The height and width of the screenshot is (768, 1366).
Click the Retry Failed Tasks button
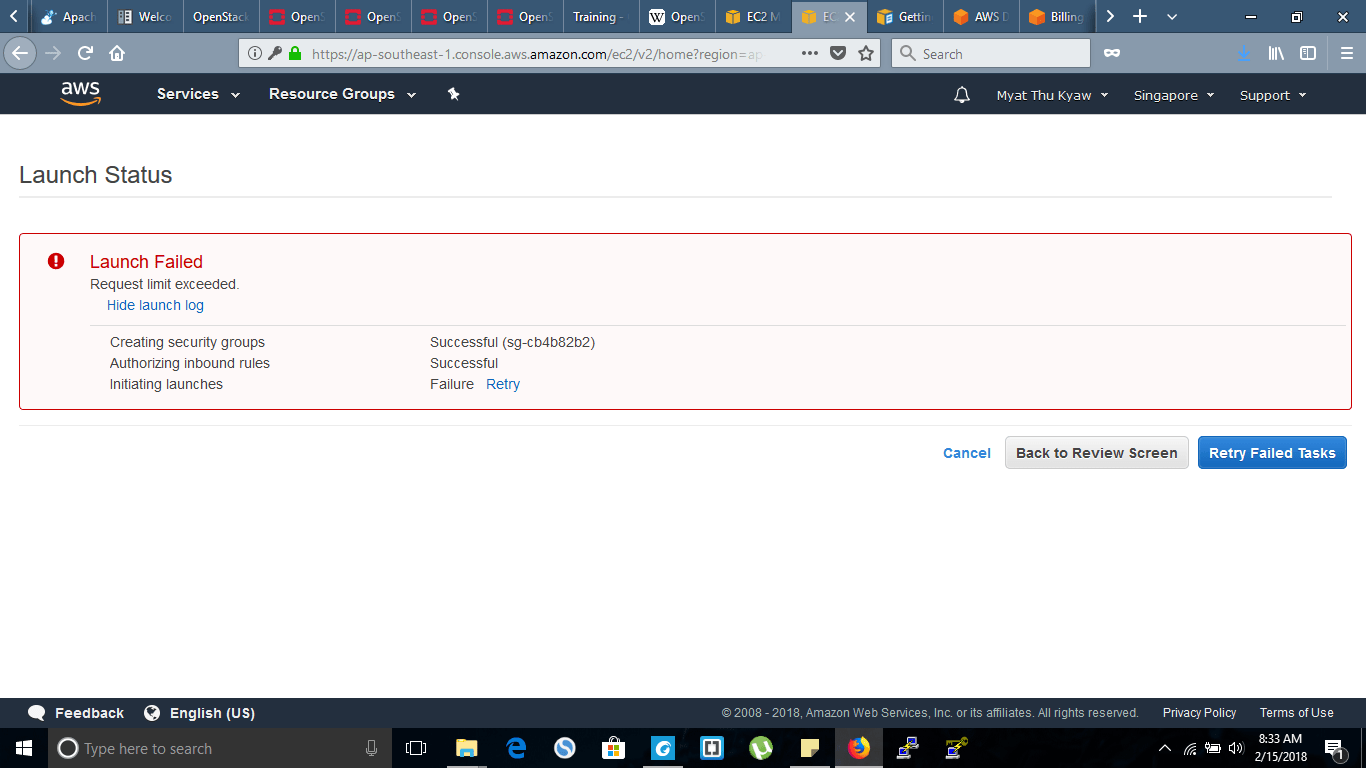click(x=1272, y=452)
